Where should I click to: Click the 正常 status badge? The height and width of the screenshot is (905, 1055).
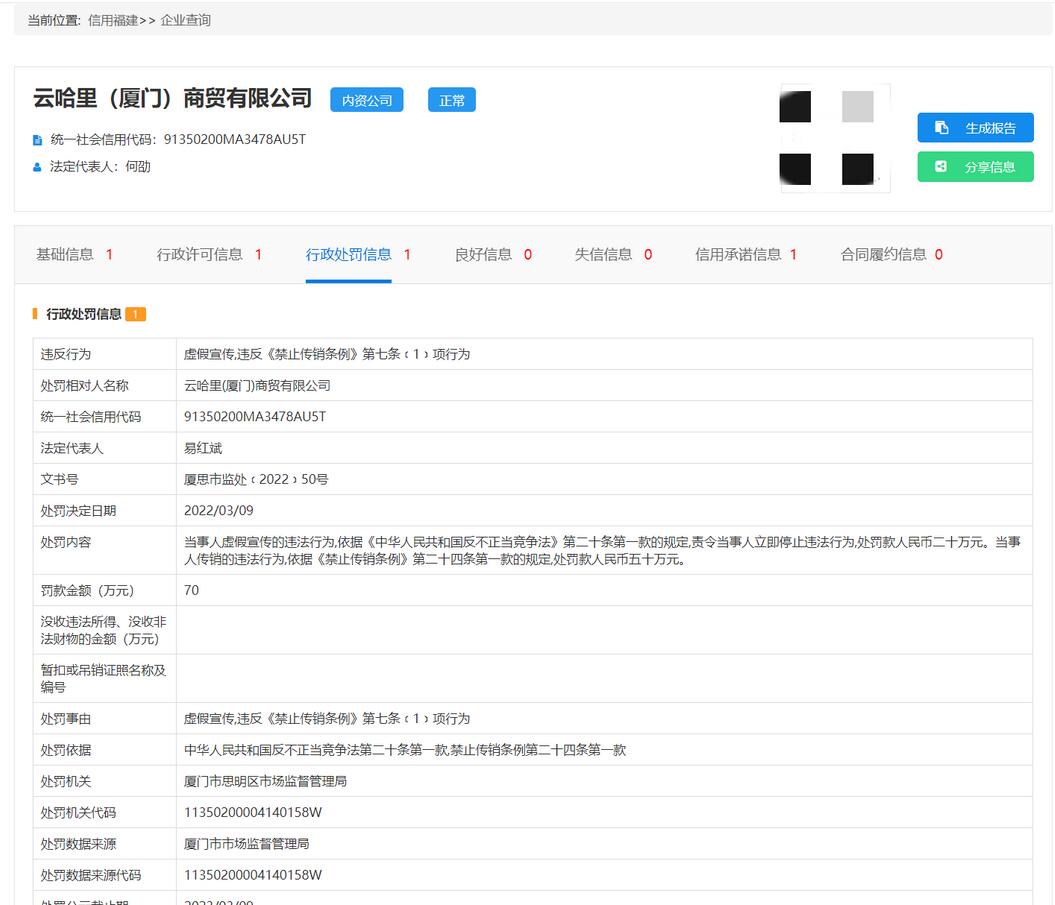tap(452, 100)
